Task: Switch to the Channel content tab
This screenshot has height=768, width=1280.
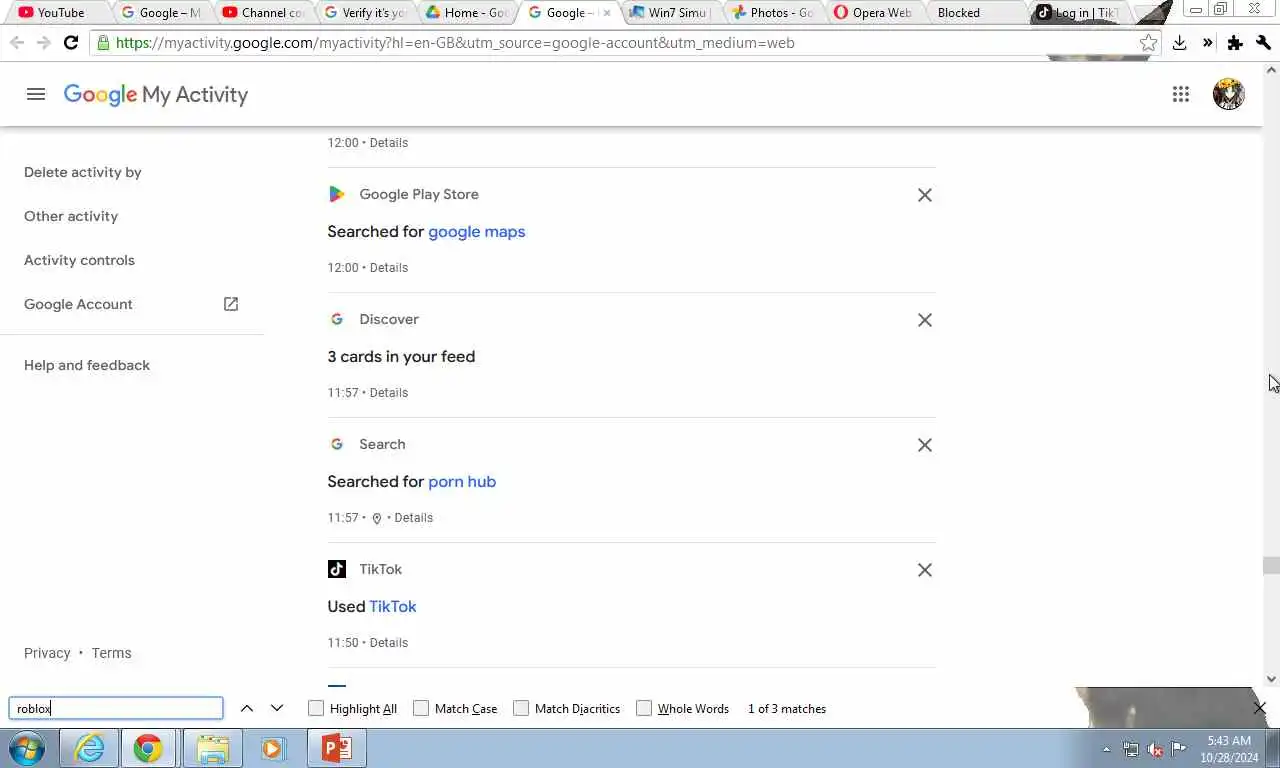Action: point(264,13)
